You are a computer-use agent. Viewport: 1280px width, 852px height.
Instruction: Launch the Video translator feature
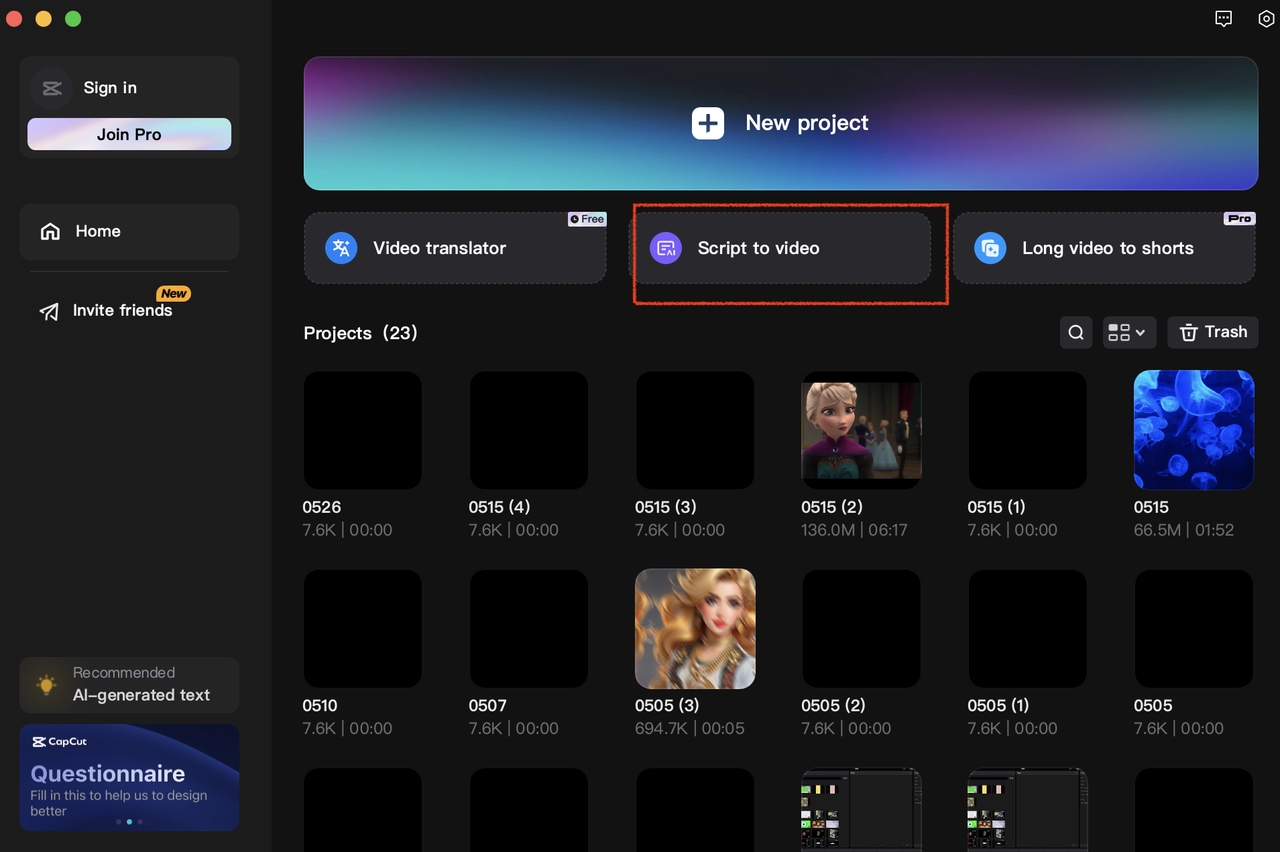click(x=455, y=248)
